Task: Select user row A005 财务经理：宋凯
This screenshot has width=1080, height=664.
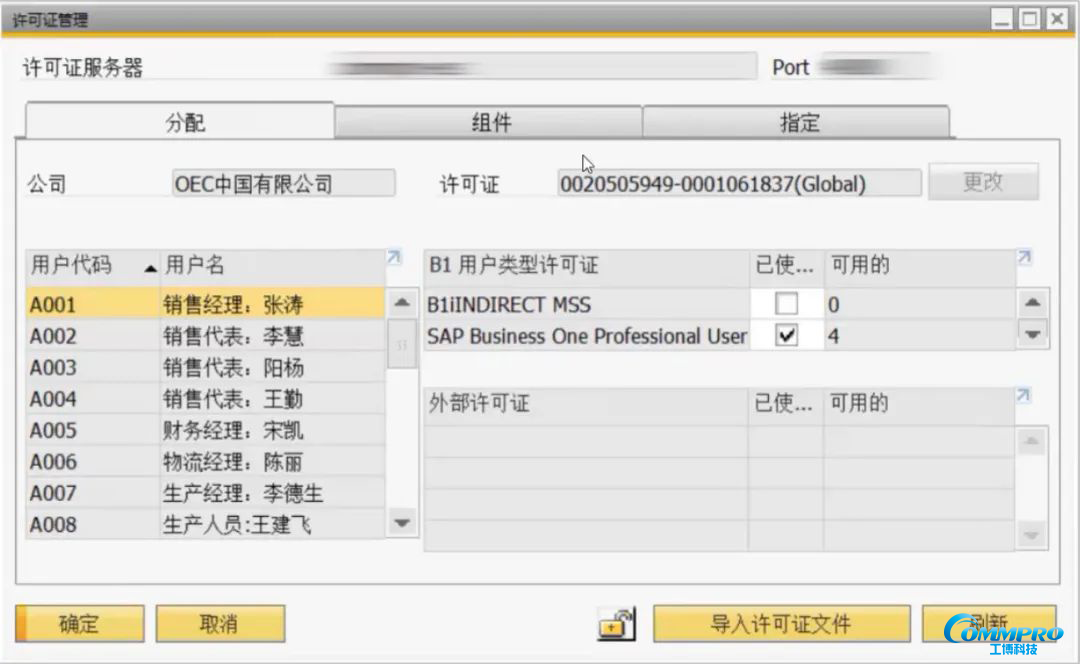Action: 200,429
